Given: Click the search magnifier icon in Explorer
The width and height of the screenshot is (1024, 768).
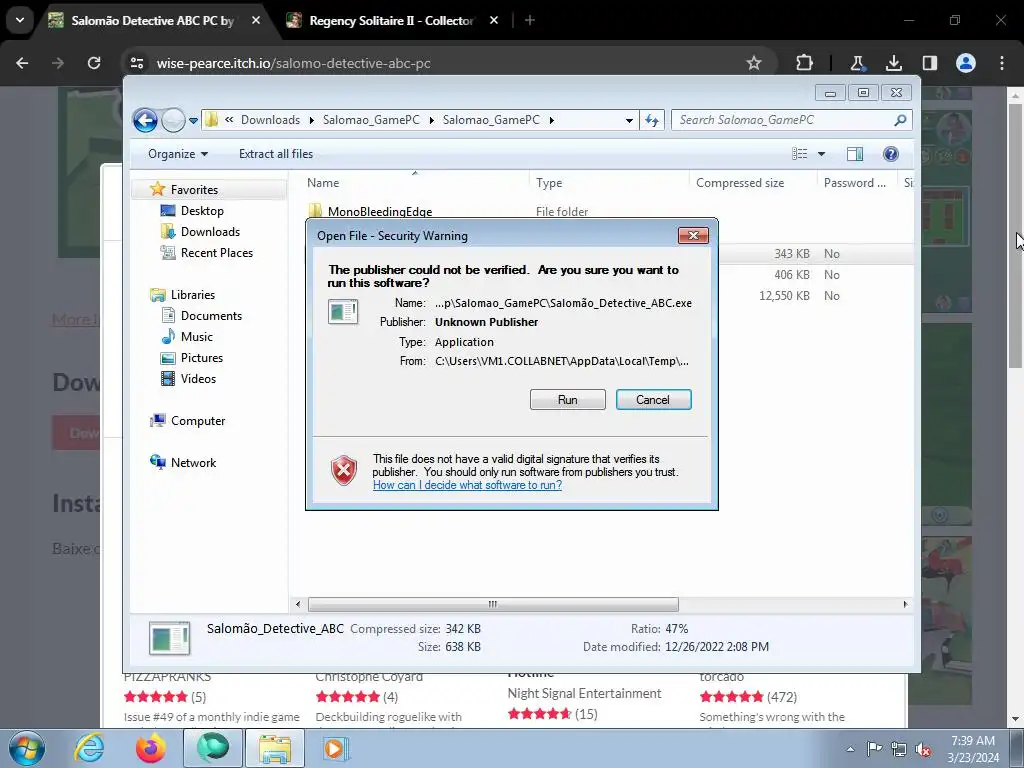Looking at the screenshot, I should pyautogui.click(x=900, y=120).
